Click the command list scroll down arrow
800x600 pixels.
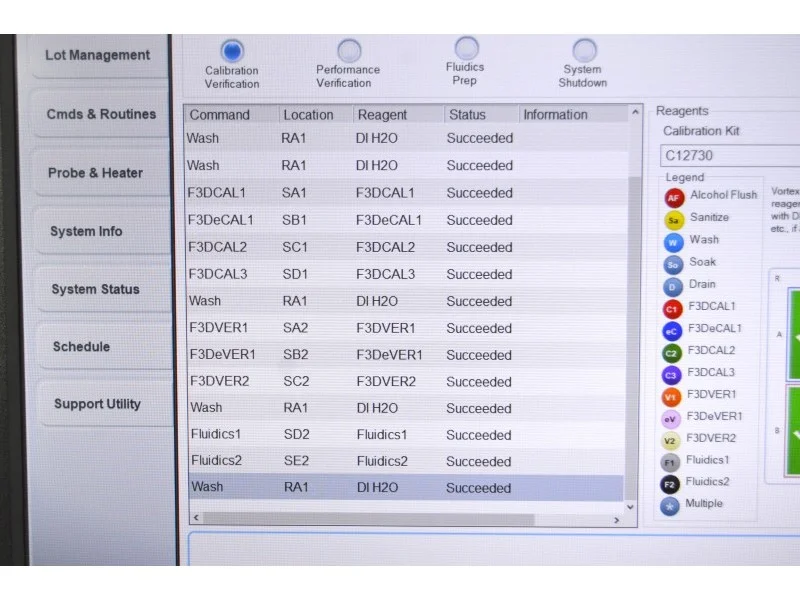(x=630, y=507)
